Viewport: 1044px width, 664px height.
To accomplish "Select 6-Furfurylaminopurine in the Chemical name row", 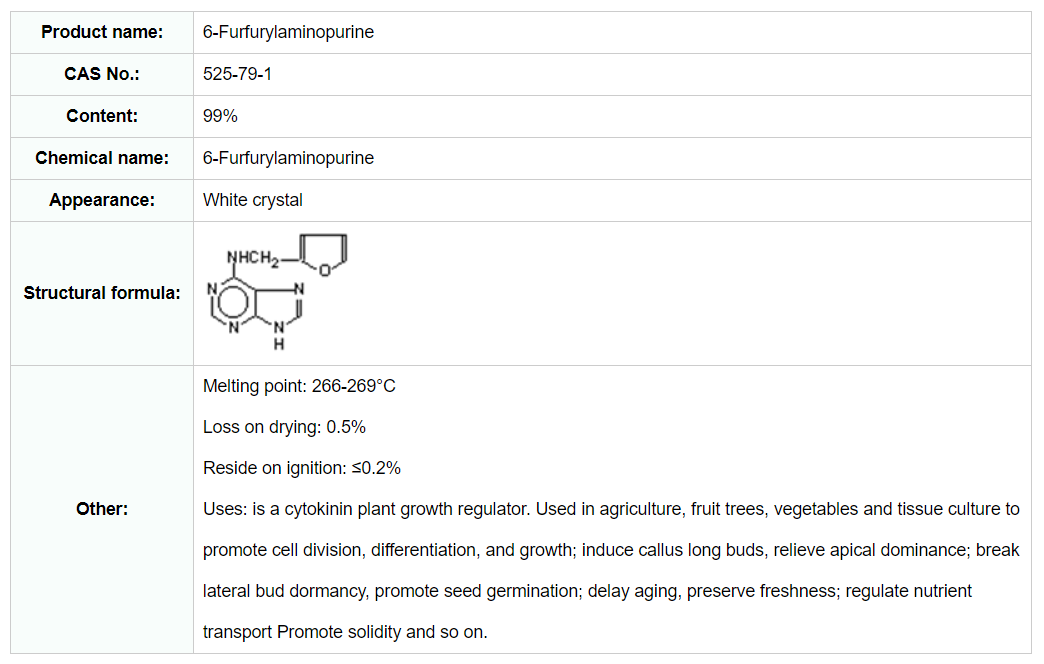I will pos(288,158).
